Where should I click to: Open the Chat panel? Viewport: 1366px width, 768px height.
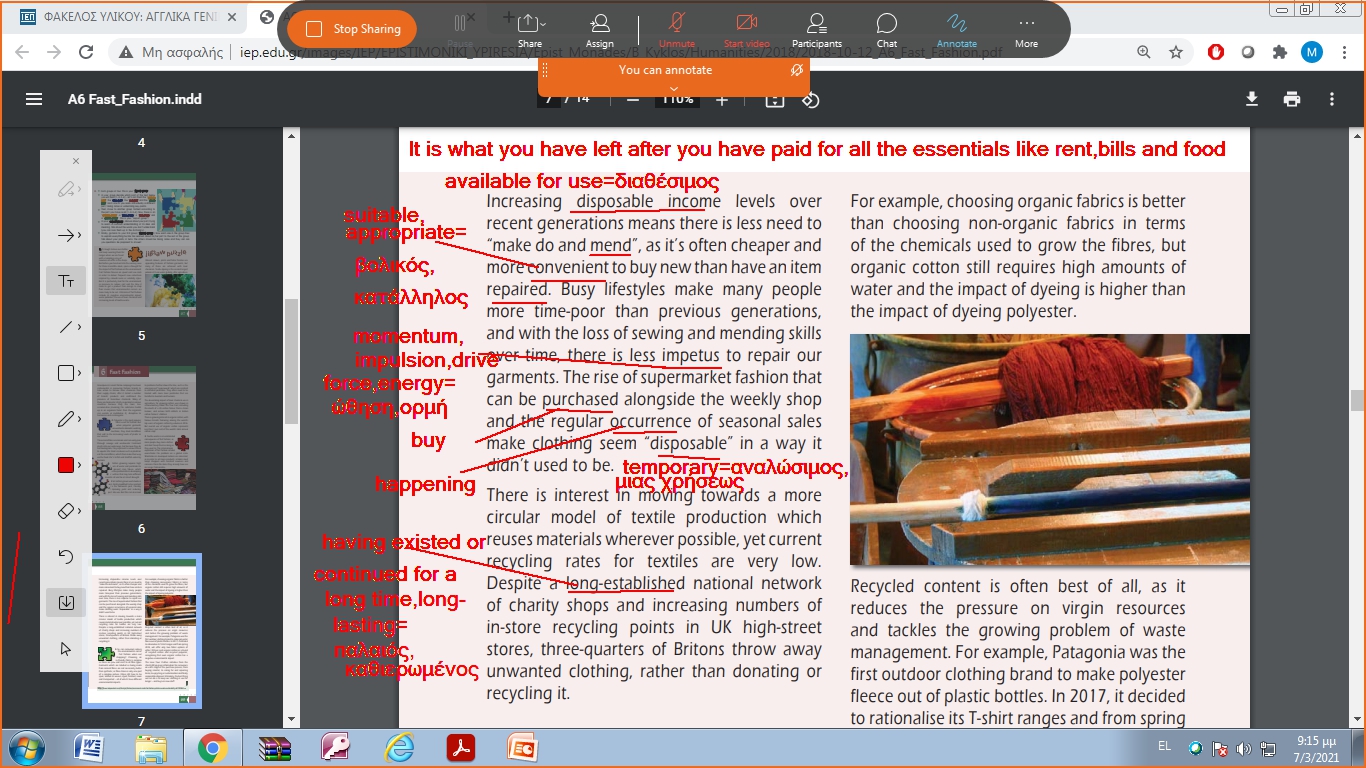click(886, 29)
